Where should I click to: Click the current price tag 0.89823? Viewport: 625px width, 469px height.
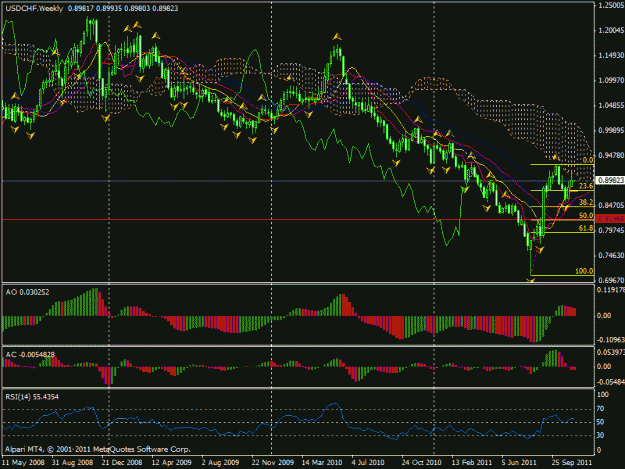pyautogui.click(x=610, y=180)
